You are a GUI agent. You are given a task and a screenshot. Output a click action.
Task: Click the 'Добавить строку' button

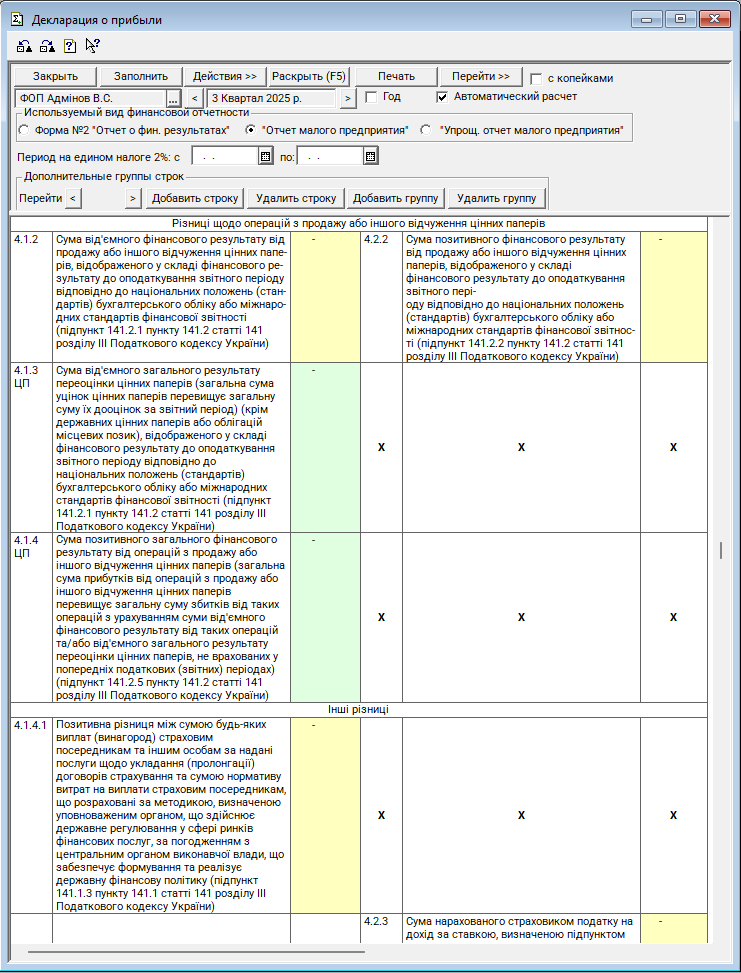pos(195,198)
